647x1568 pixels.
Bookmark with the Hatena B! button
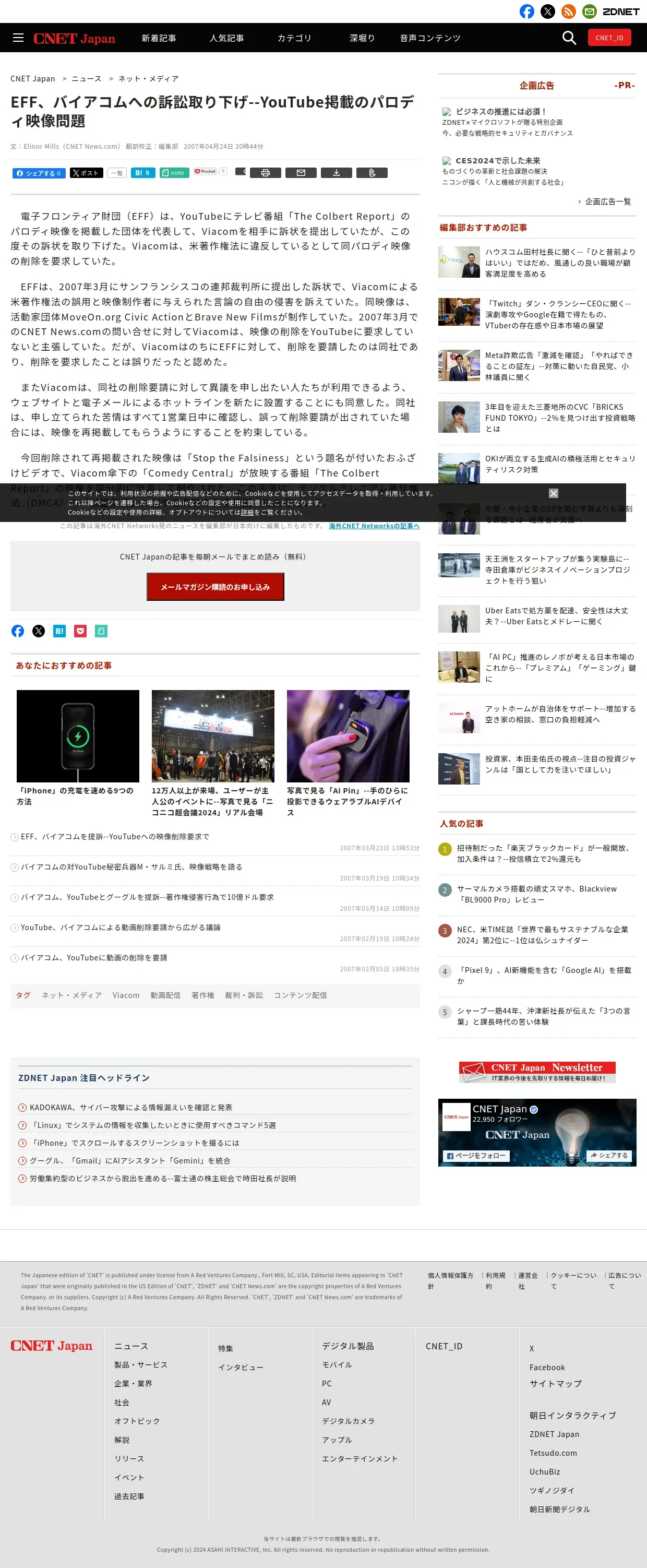(142, 173)
